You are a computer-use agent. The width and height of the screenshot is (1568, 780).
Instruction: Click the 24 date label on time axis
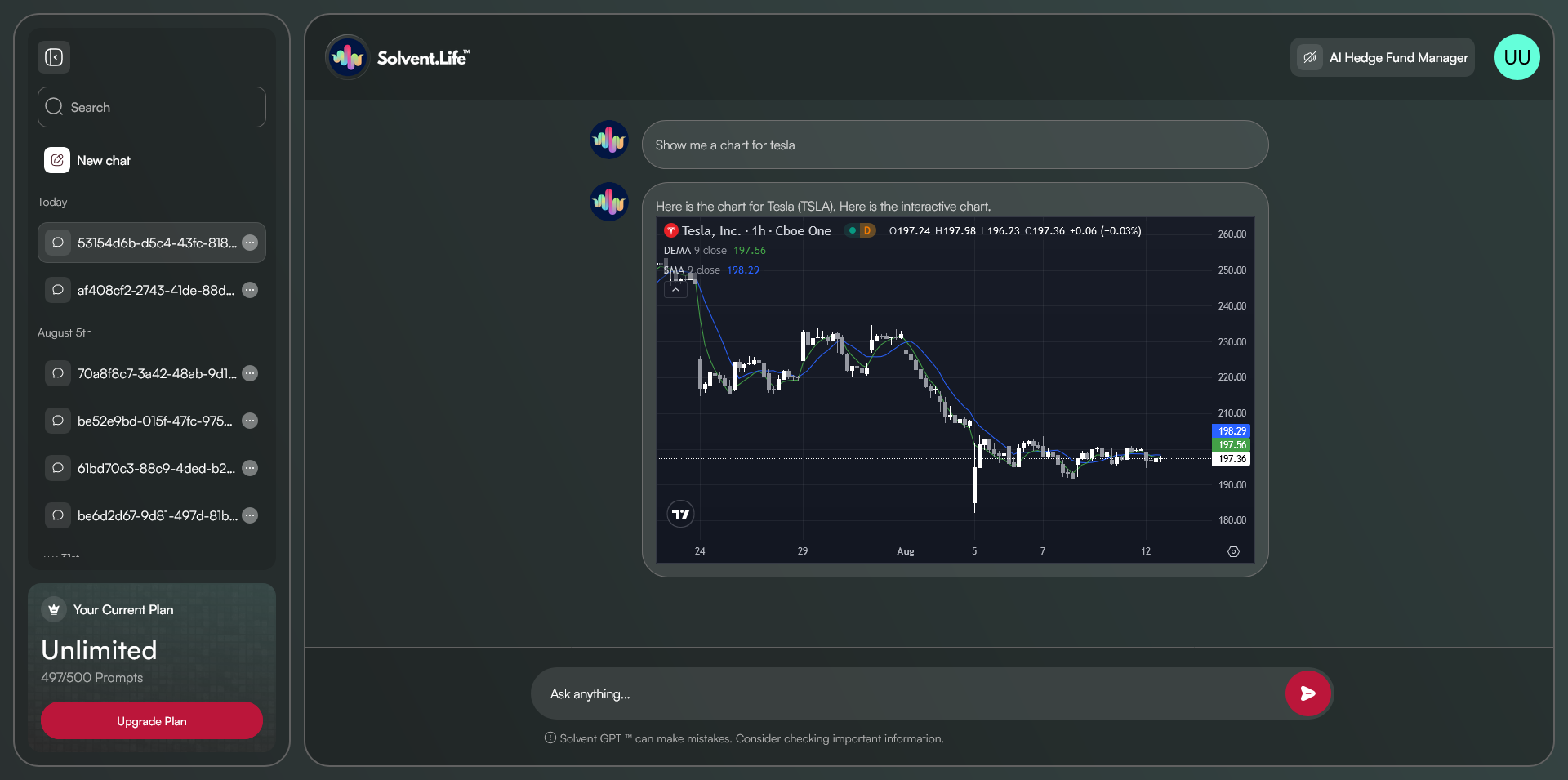(x=700, y=552)
